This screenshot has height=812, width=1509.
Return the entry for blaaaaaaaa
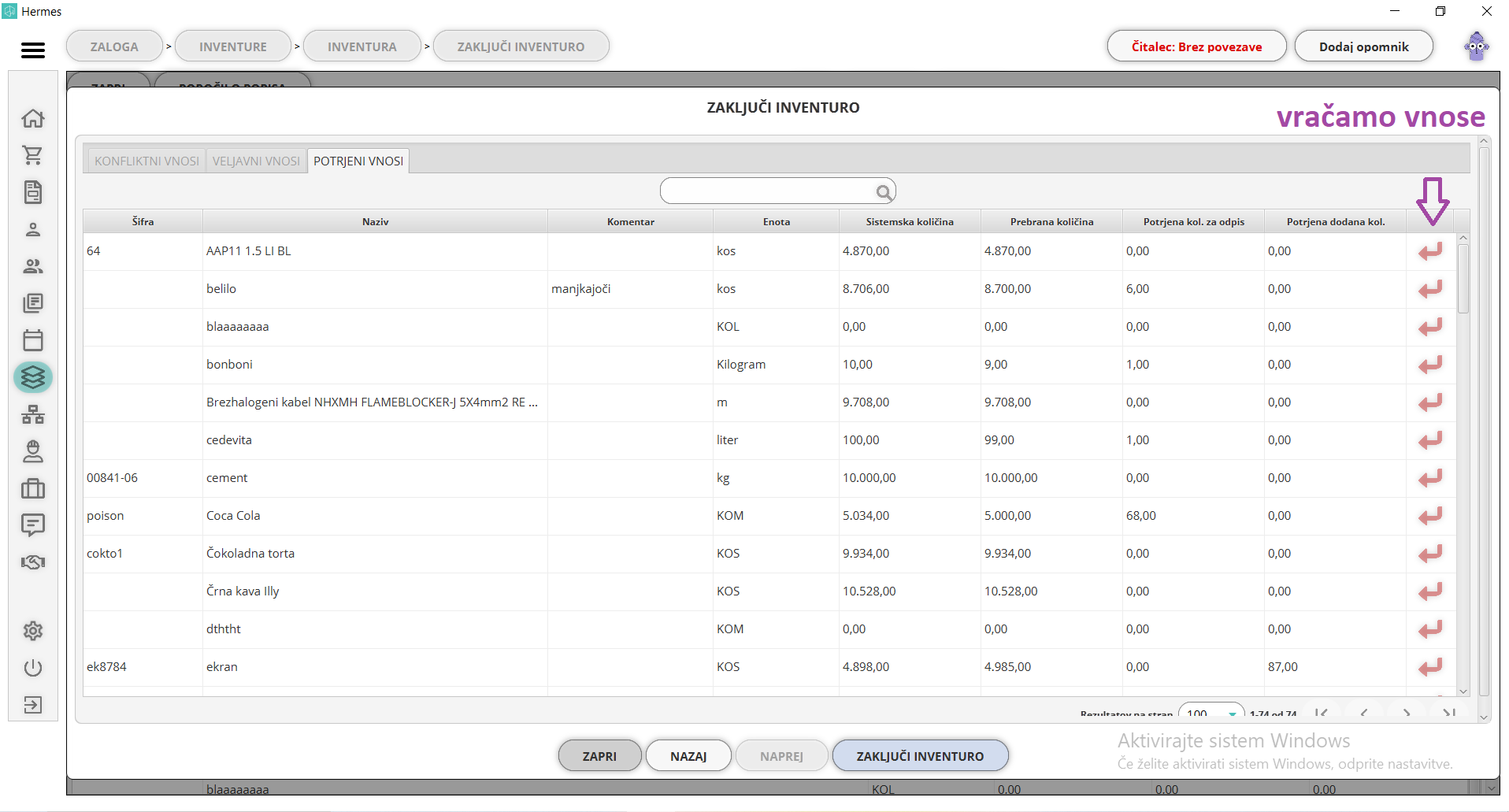(1430, 327)
